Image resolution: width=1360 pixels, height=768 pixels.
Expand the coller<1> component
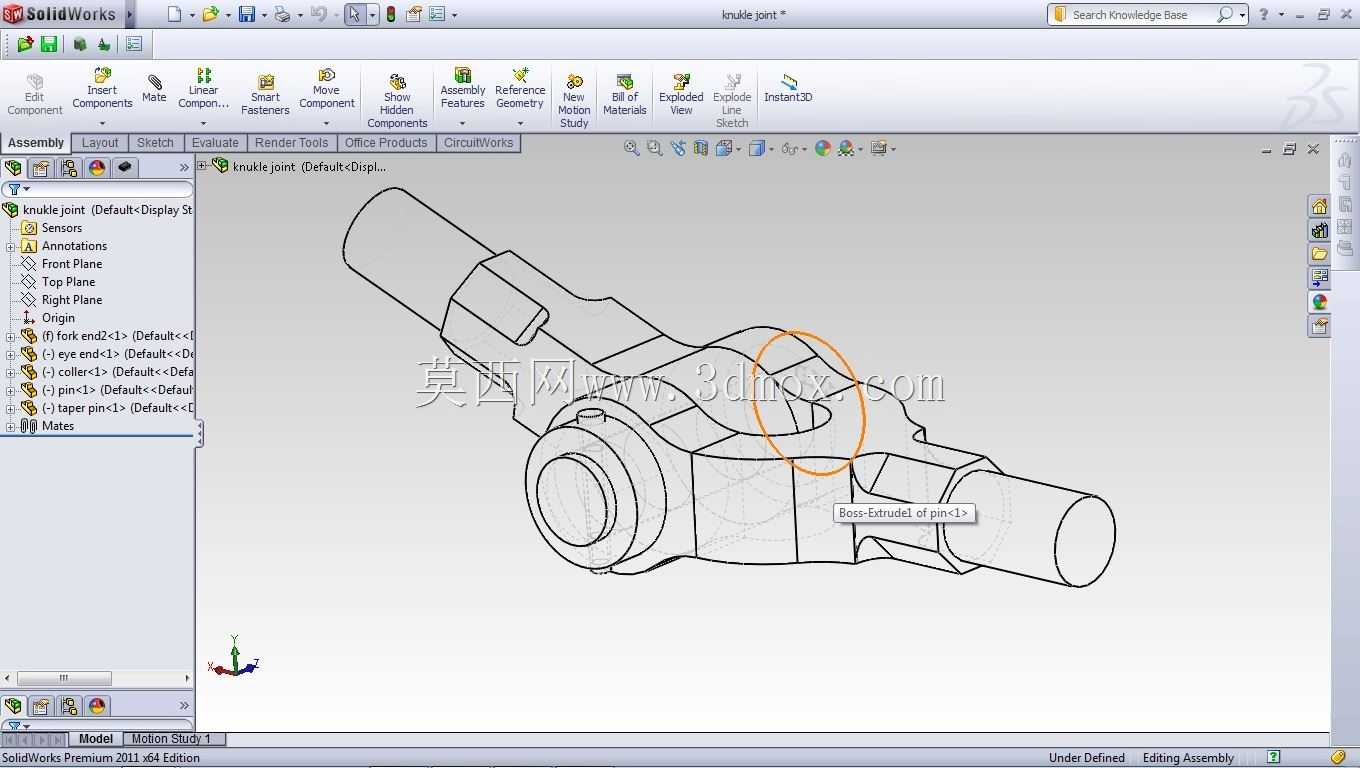[11, 372]
